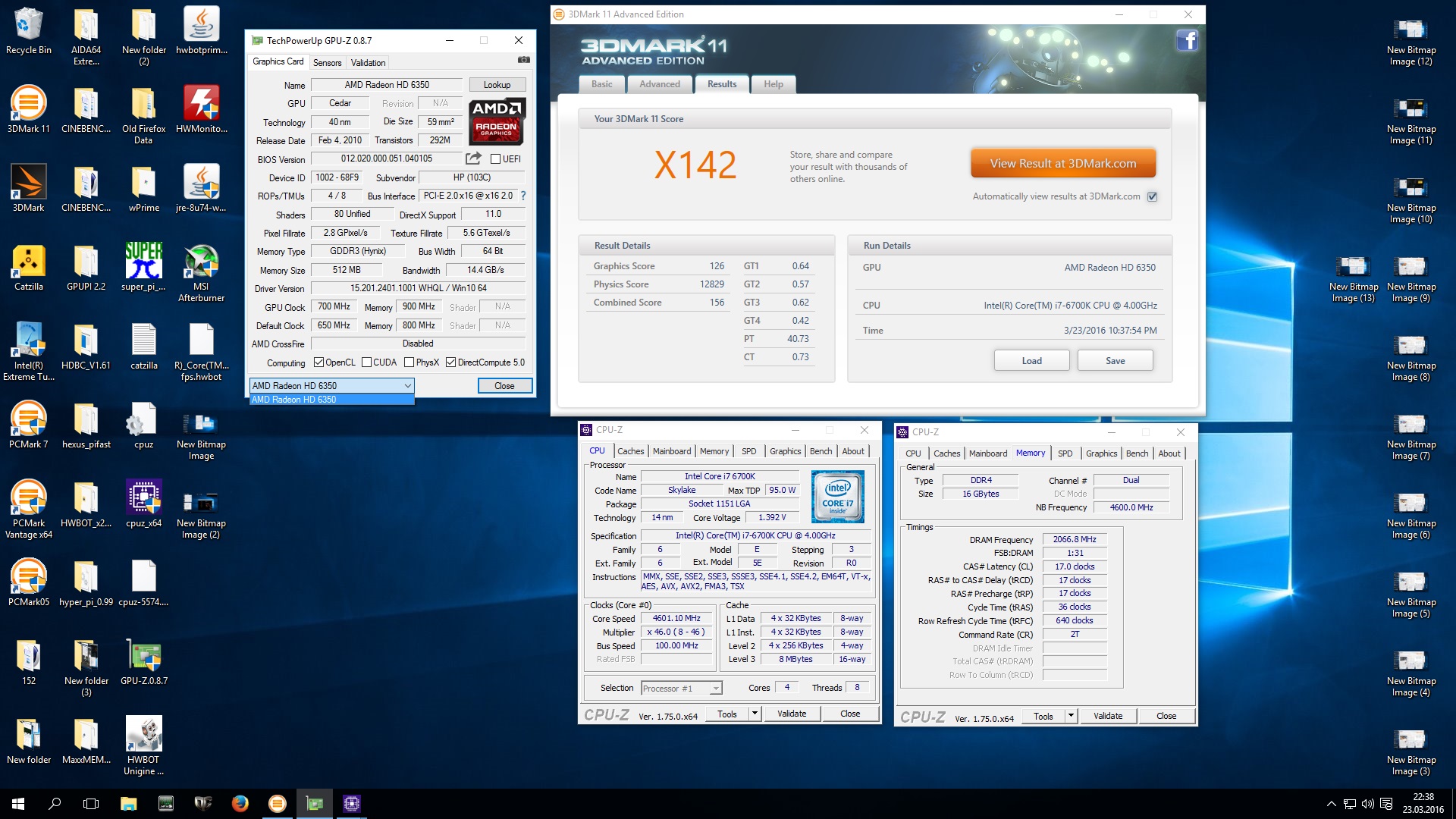Click Validate in CPU-Z CPU window
This screenshot has width=1456, height=819.
tap(792, 714)
